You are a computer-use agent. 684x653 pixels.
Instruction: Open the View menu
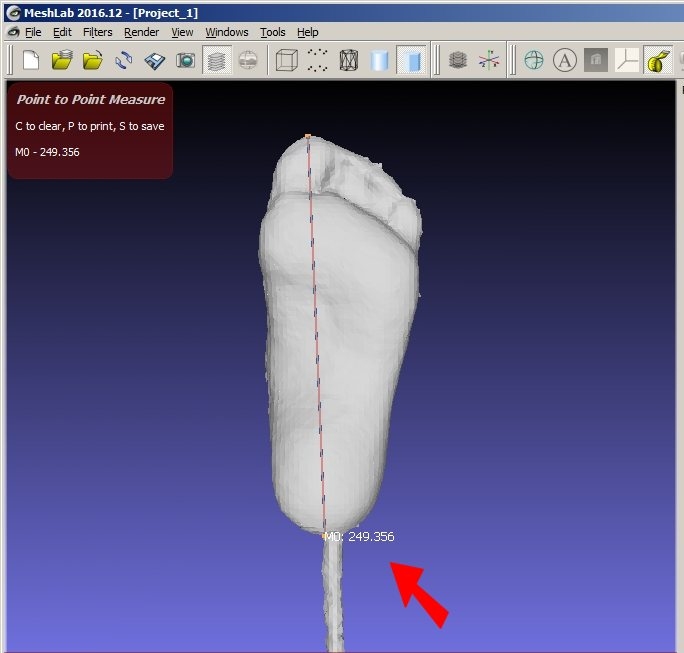click(x=182, y=32)
